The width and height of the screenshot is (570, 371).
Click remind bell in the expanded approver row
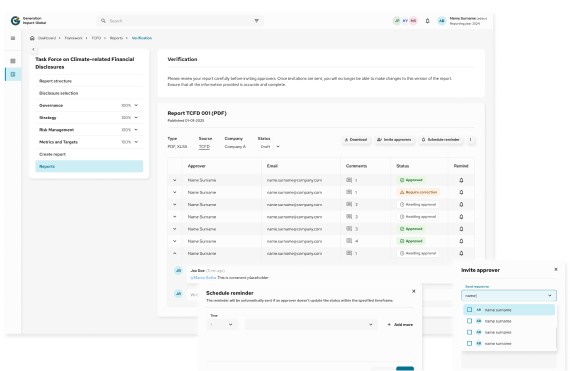tap(461, 253)
